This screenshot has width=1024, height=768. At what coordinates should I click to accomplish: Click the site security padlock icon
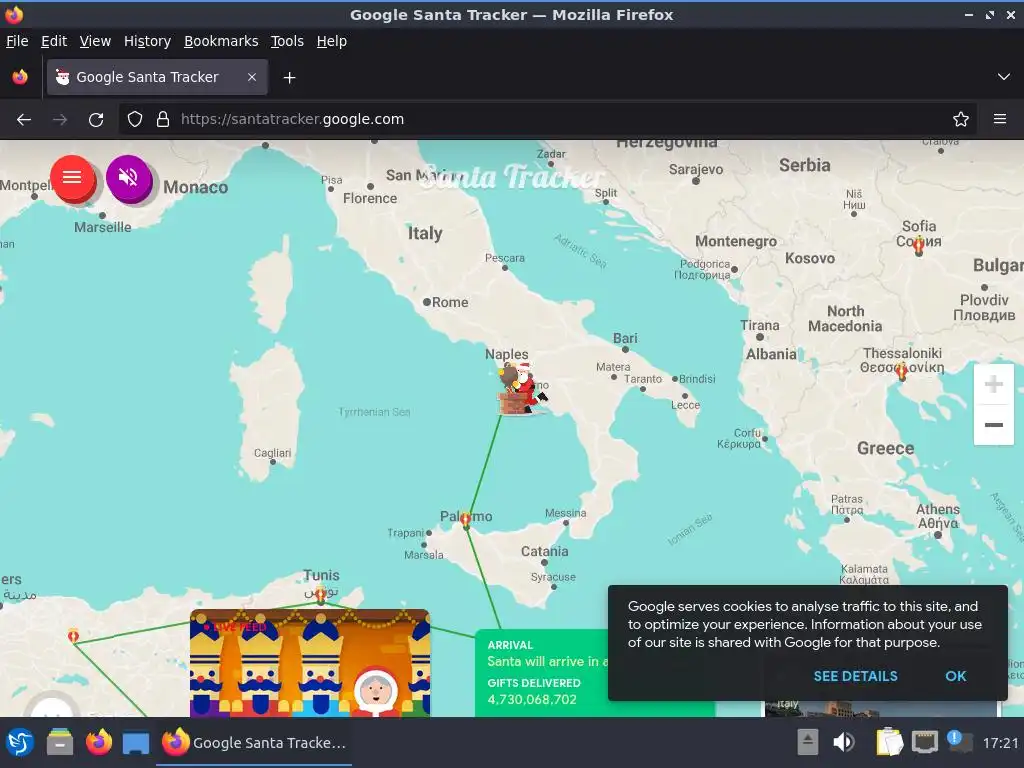[163, 120]
